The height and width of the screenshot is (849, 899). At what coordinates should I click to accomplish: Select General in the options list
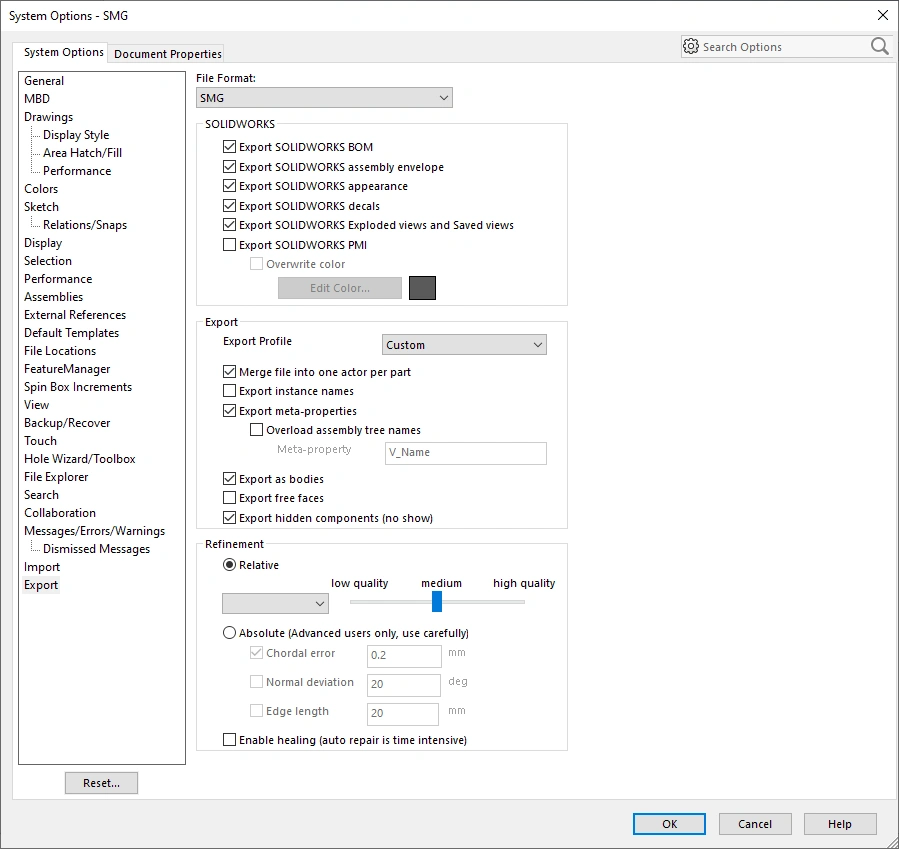tap(44, 81)
